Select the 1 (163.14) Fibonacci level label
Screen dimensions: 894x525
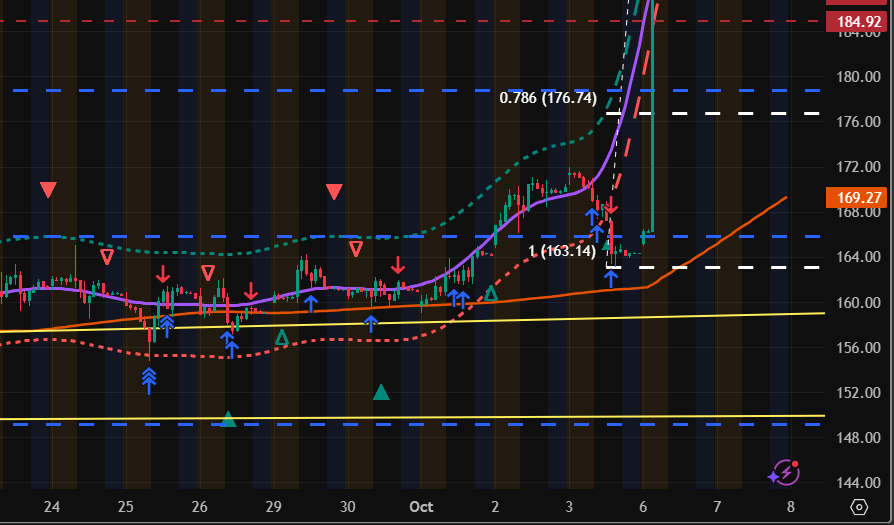click(562, 251)
